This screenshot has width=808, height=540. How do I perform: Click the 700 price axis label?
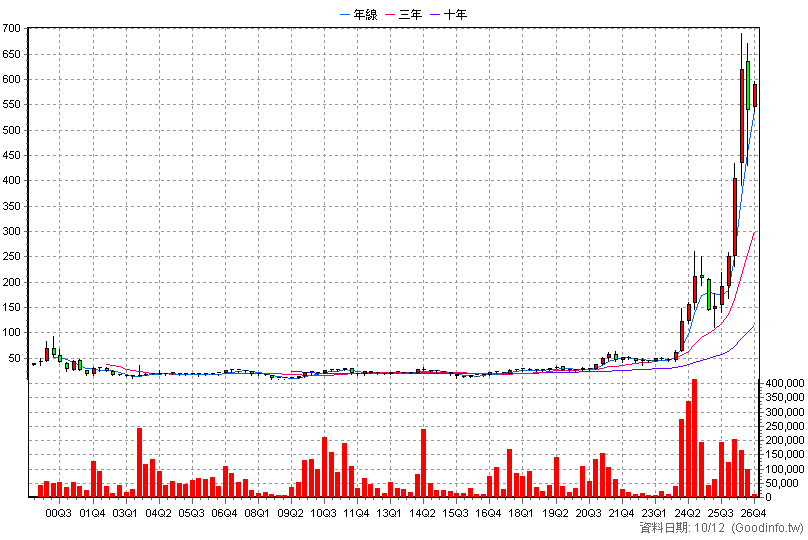tap(11, 29)
